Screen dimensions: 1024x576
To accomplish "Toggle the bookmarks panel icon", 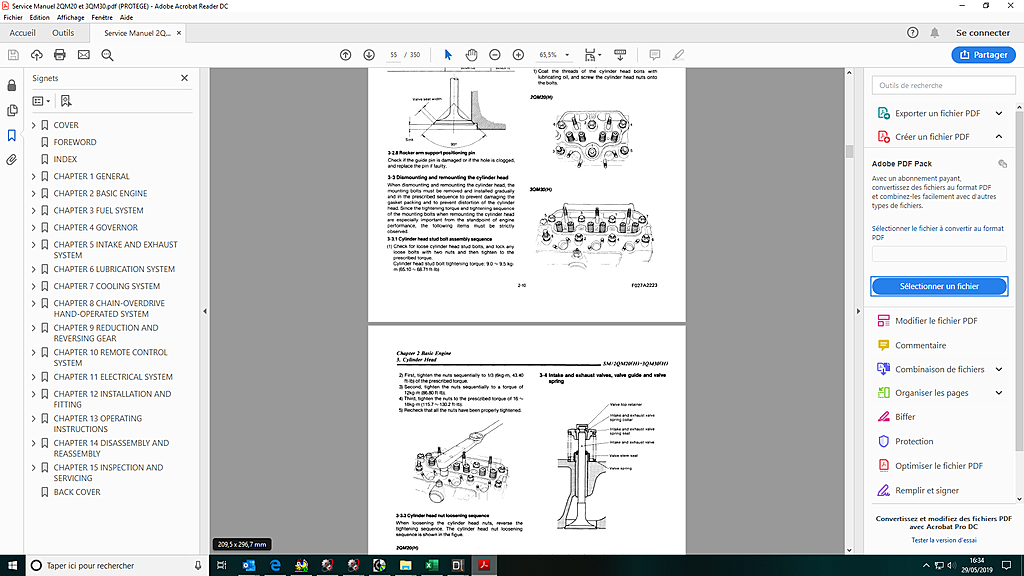I will (x=12, y=135).
